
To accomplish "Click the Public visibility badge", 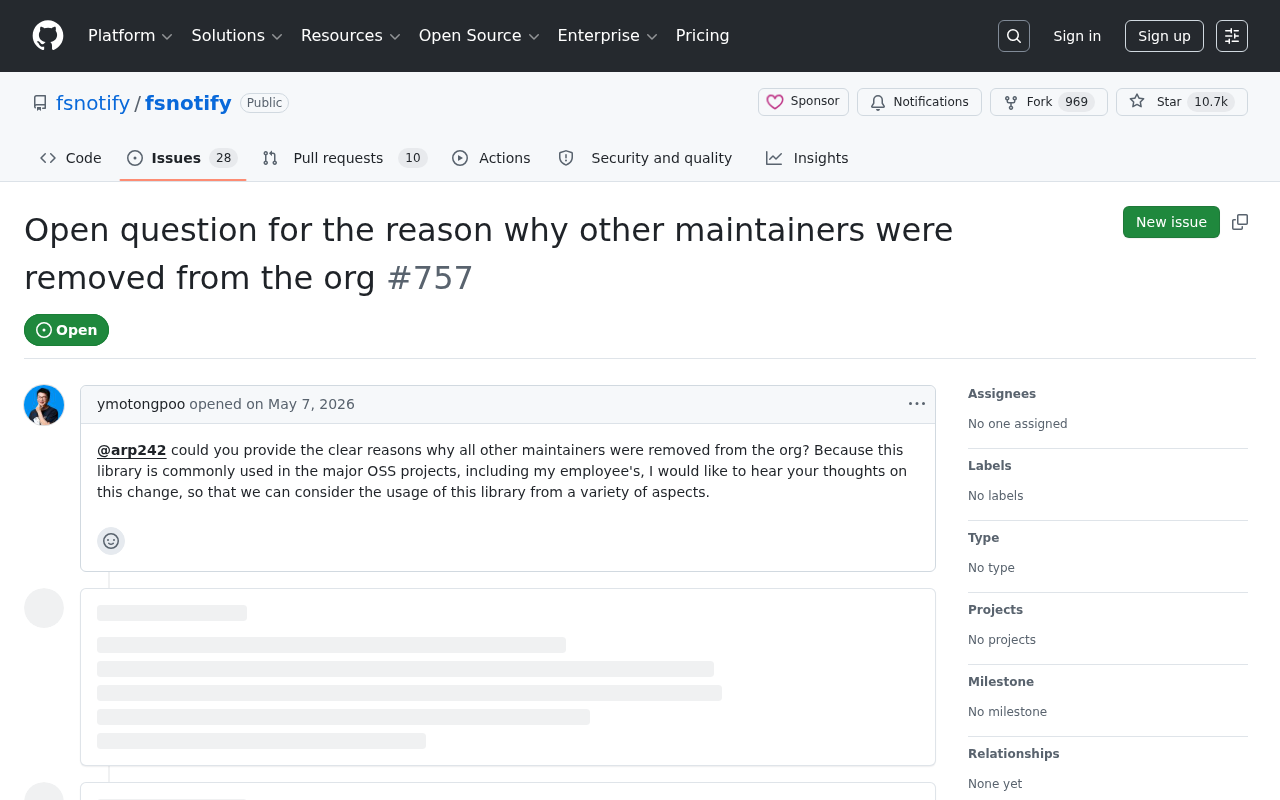I will pyautogui.click(x=264, y=103).
